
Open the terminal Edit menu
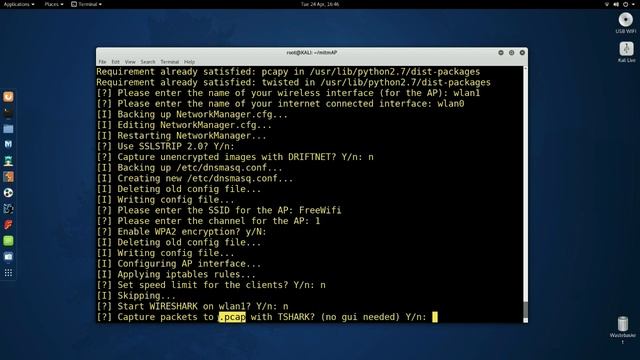tap(116, 62)
